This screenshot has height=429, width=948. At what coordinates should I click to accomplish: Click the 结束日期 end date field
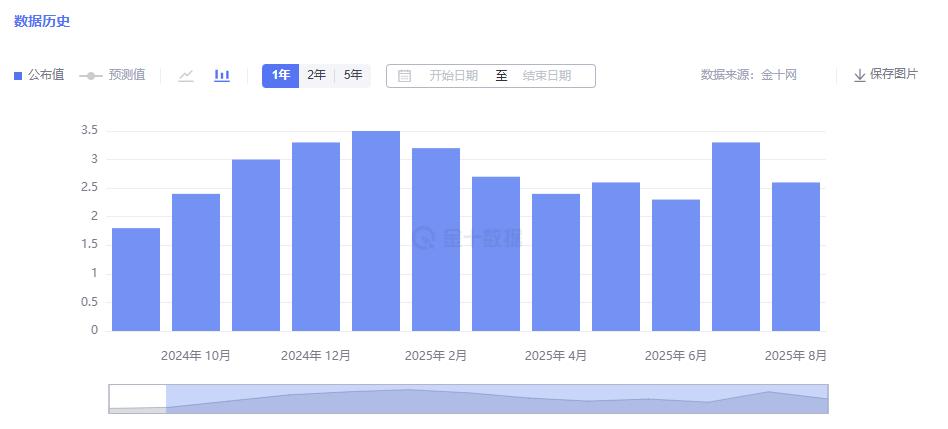547,76
